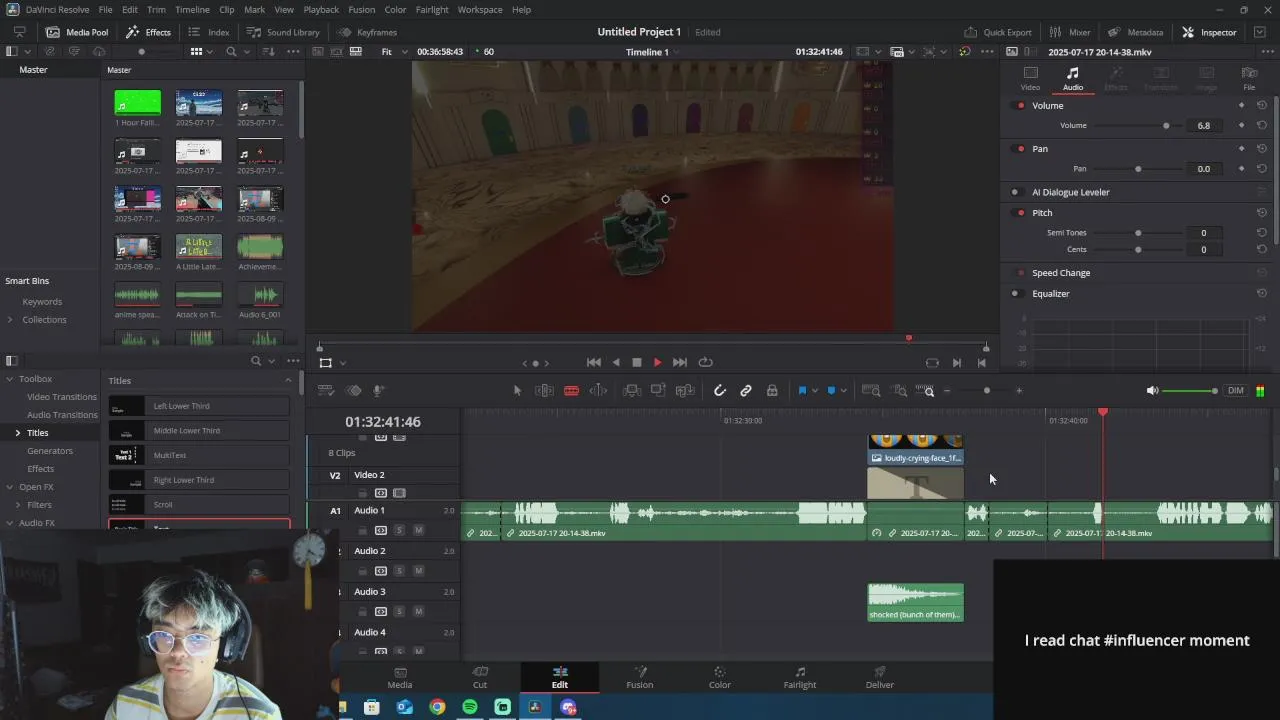Expand the Speed Change section
The image size is (1280, 720).
coord(1061,273)
